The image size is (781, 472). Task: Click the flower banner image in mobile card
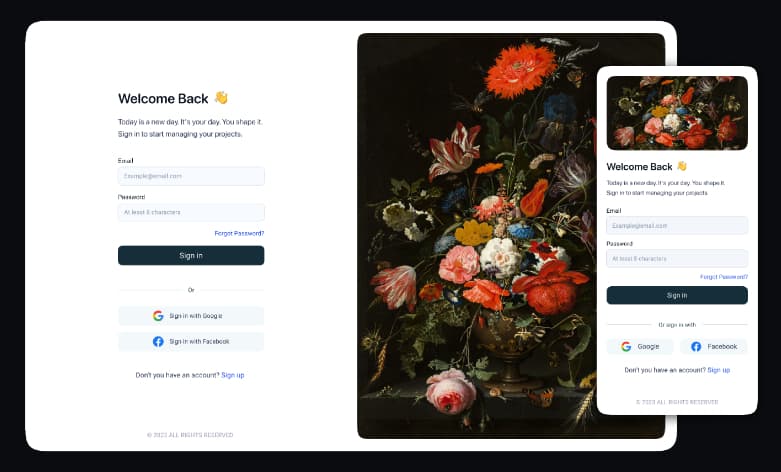(x=677, y=113)
